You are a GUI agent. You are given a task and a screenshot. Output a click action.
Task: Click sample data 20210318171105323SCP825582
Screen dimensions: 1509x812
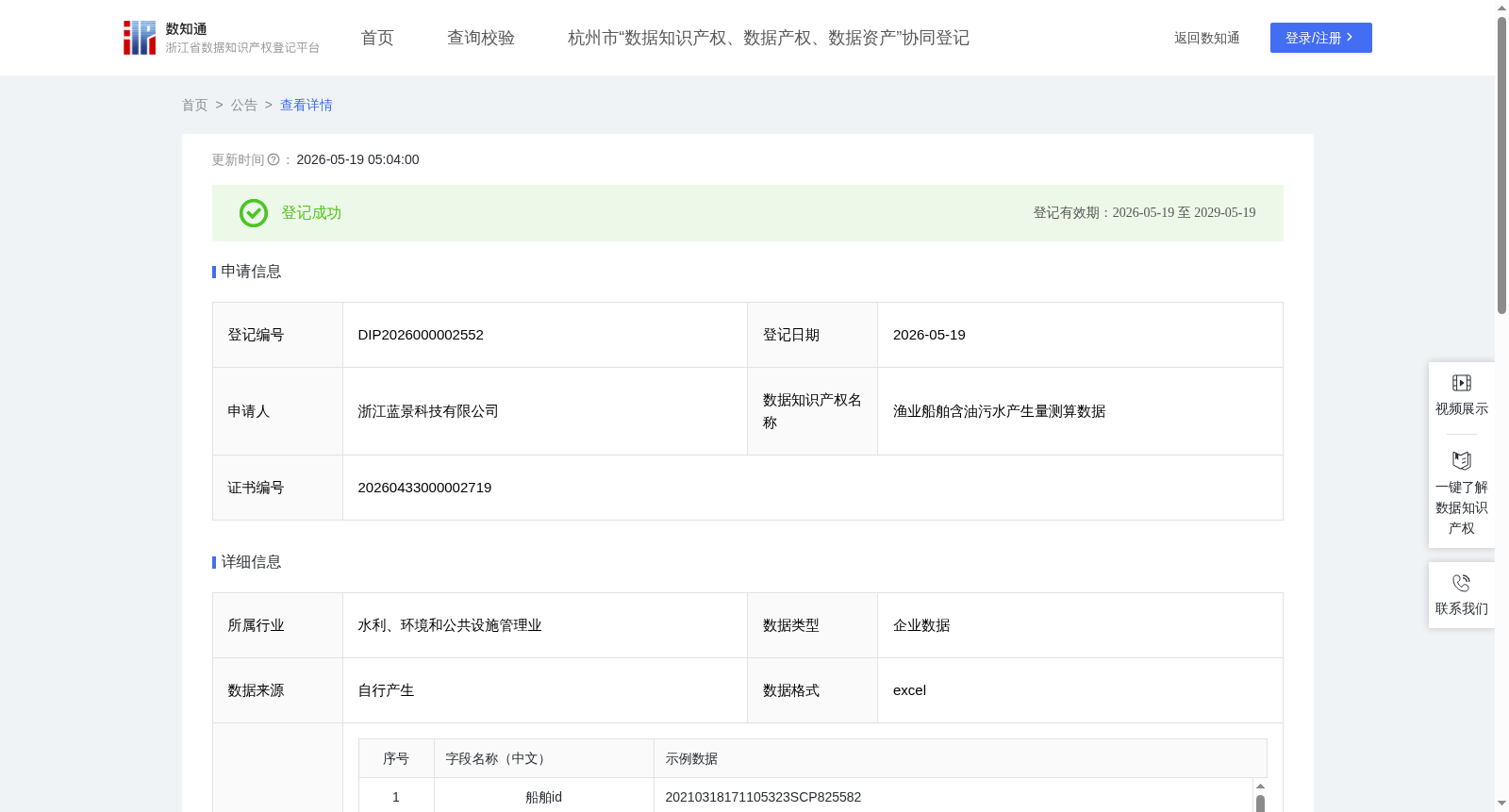[x=763, y=797]
